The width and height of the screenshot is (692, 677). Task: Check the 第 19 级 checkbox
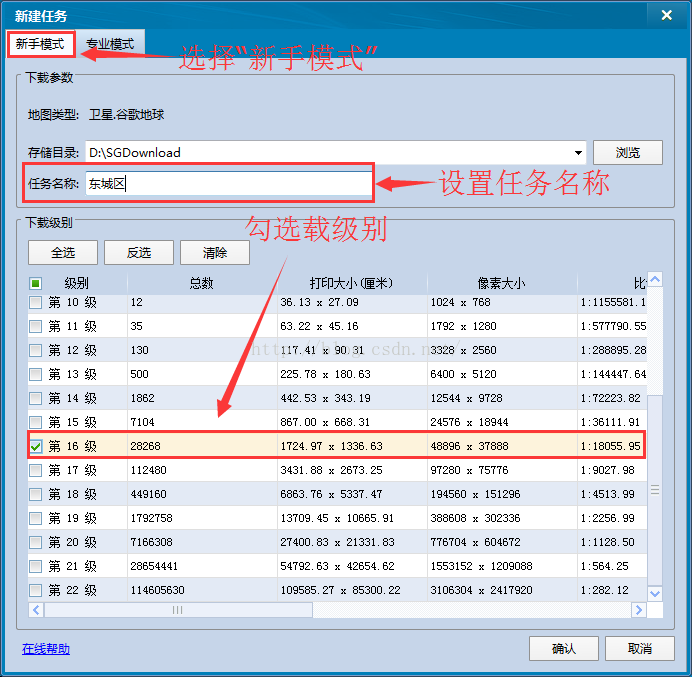(36, 518)
